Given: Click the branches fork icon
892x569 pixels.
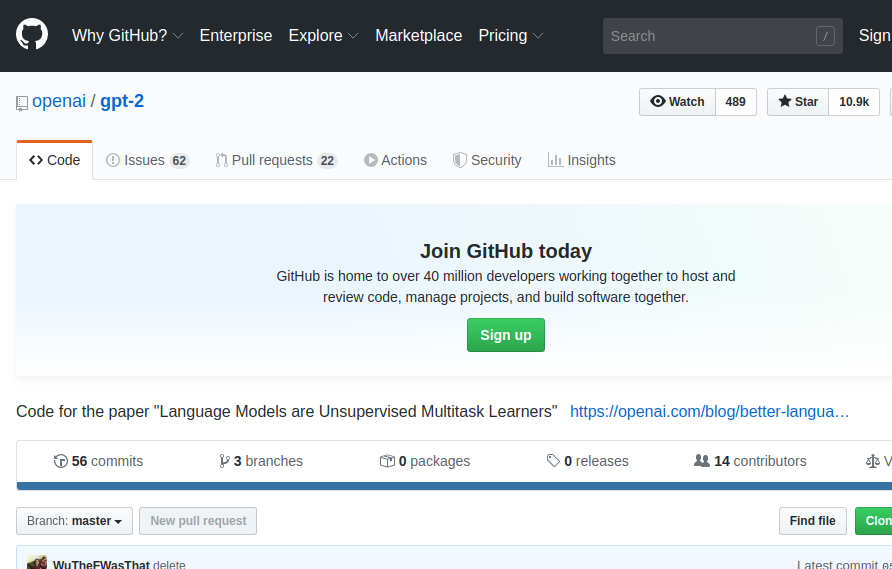Looking at the screenshot, I should pos(224,461).
